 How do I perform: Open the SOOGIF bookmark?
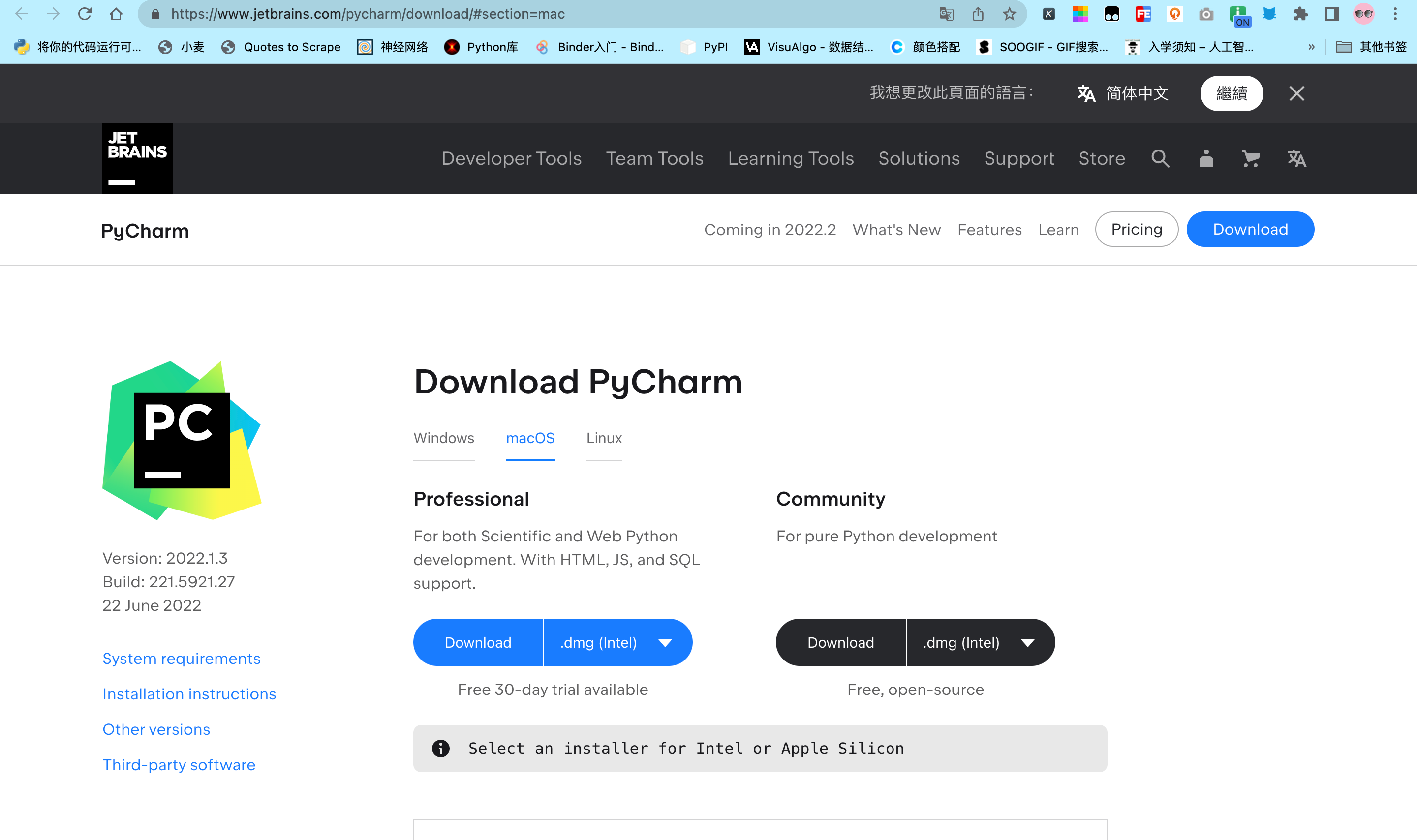pos(1042,47)
